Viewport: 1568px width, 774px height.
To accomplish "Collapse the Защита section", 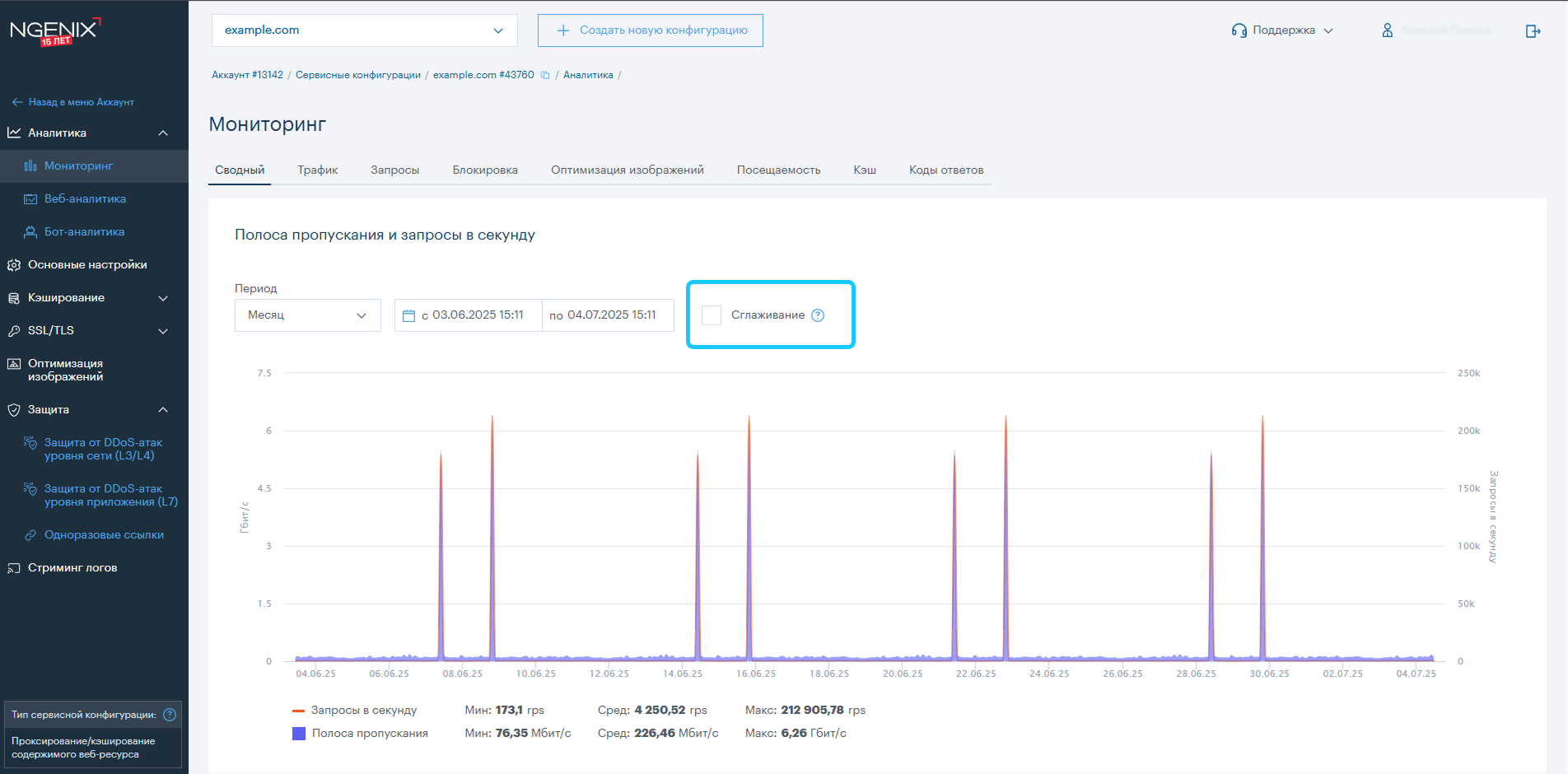I will 163,410.
